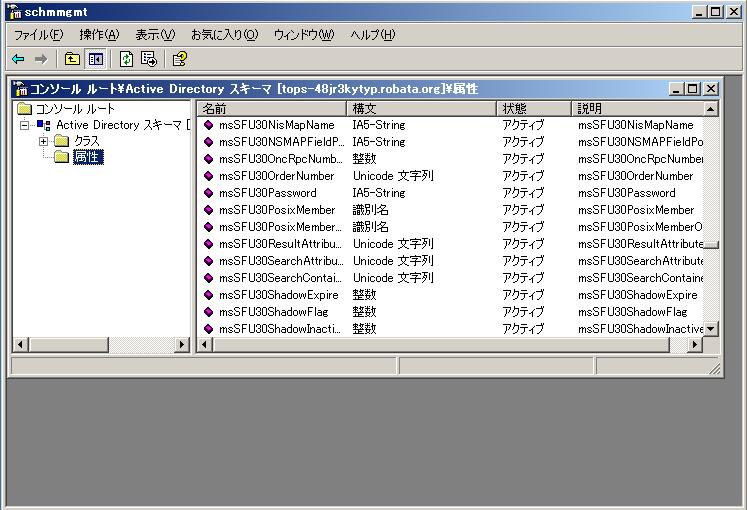Click msSFU30NisMapName in the 説明 column
Viewport: 747px width, 510px height.
(x=636, y=125)
